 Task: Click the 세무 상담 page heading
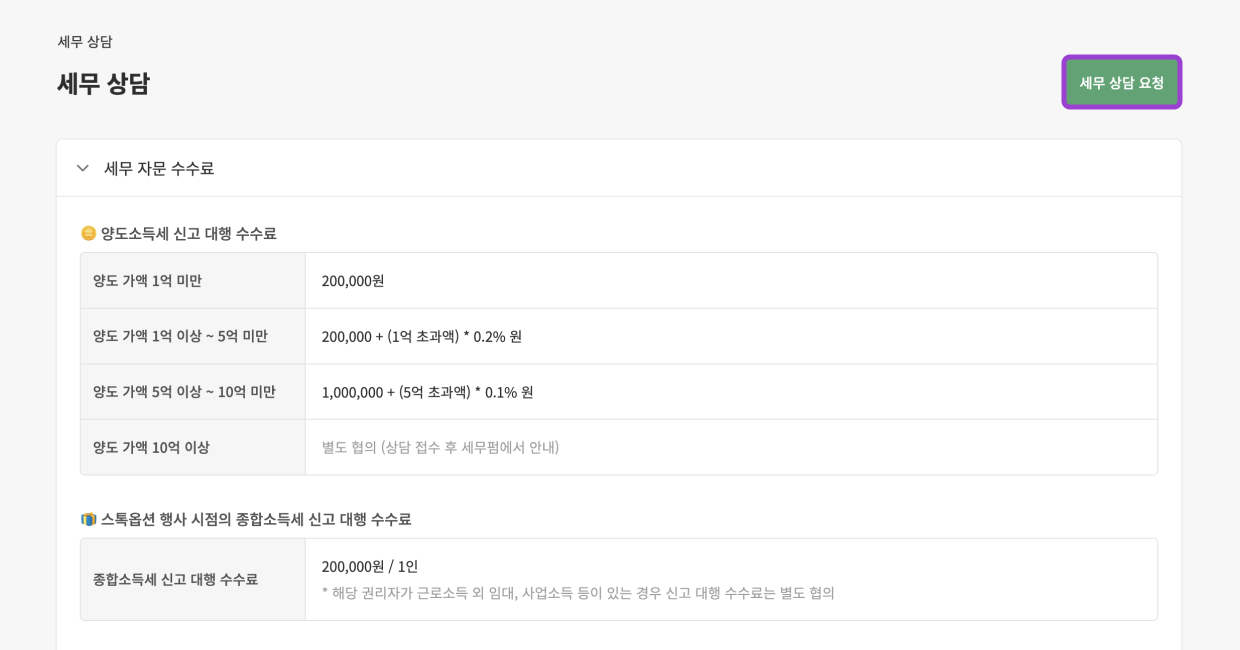(x=101, y=83)
